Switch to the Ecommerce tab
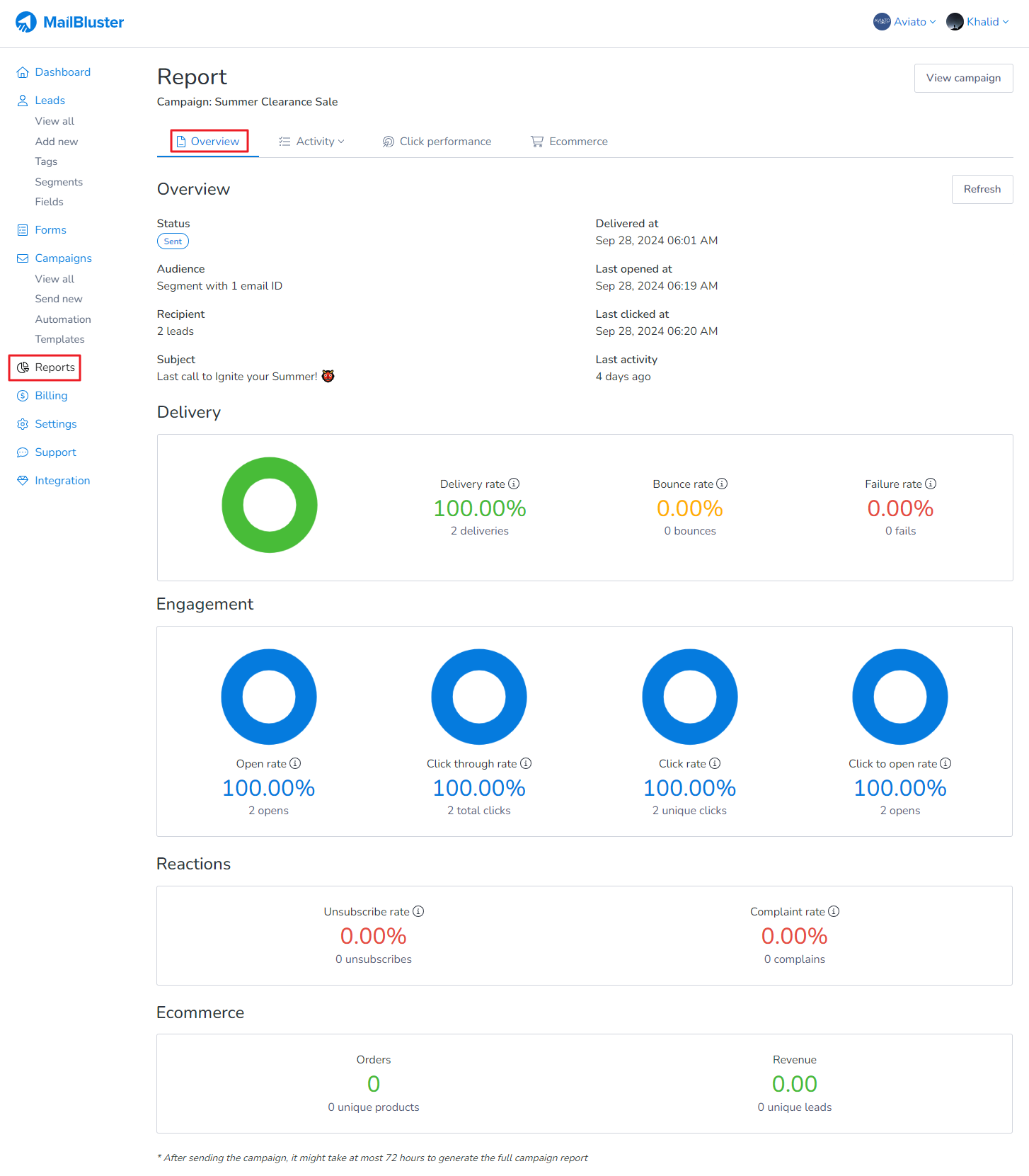The height and width of the screenshot is (1176, 1029). point(569,142)
